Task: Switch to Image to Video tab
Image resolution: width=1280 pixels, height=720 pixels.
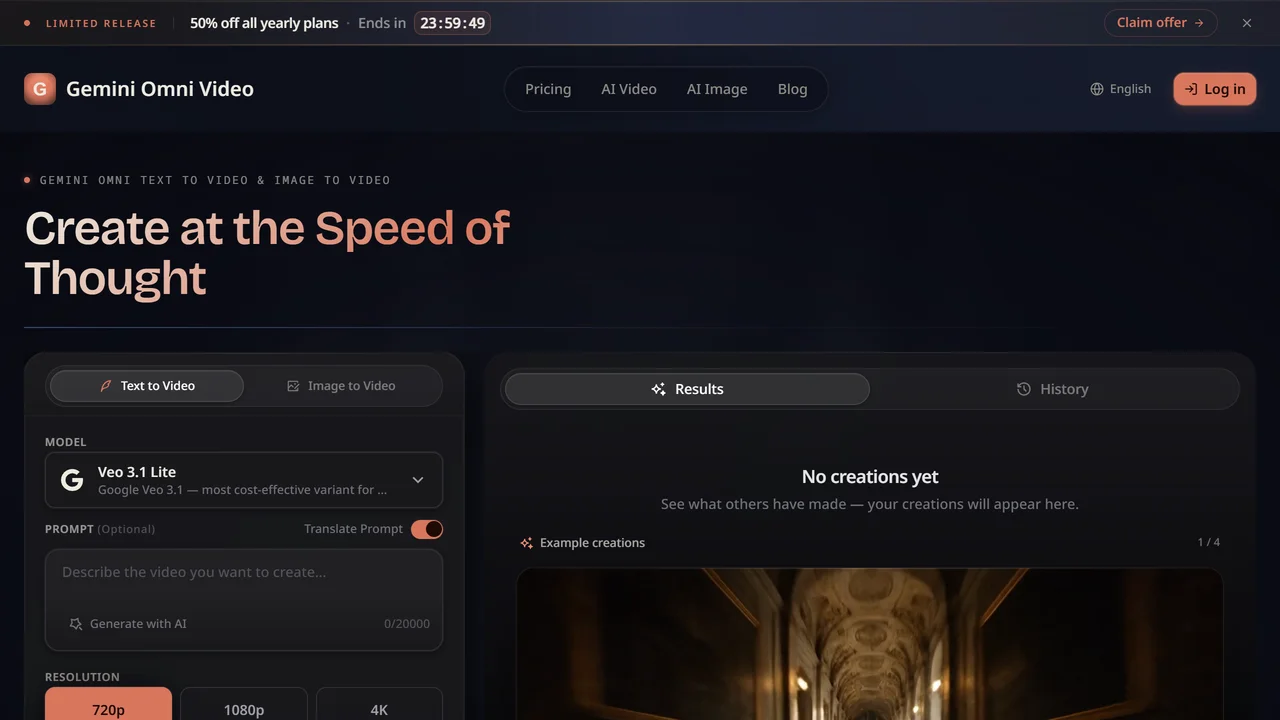Action: point(341,386)
